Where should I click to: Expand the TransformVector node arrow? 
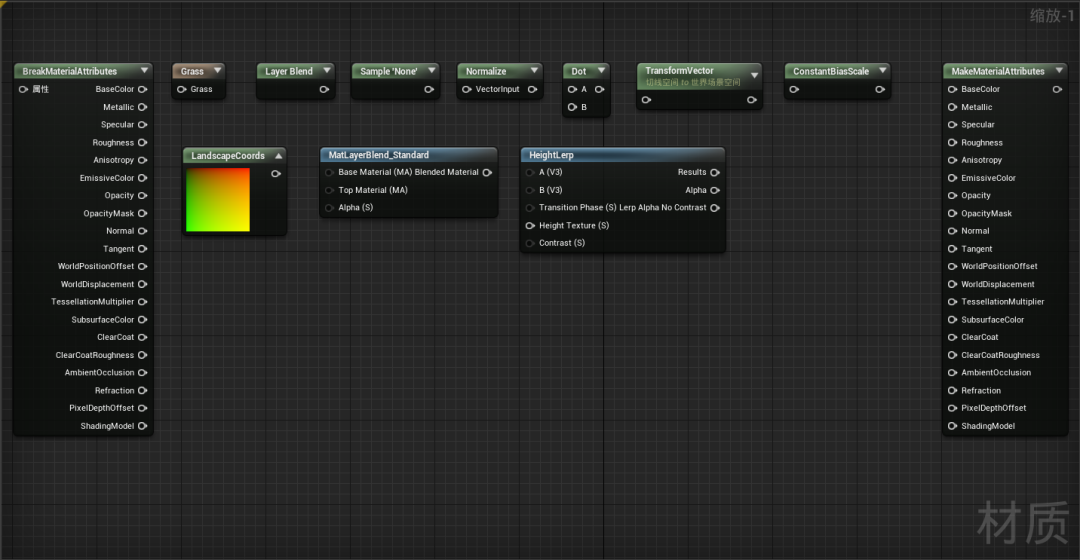[754, 75]
